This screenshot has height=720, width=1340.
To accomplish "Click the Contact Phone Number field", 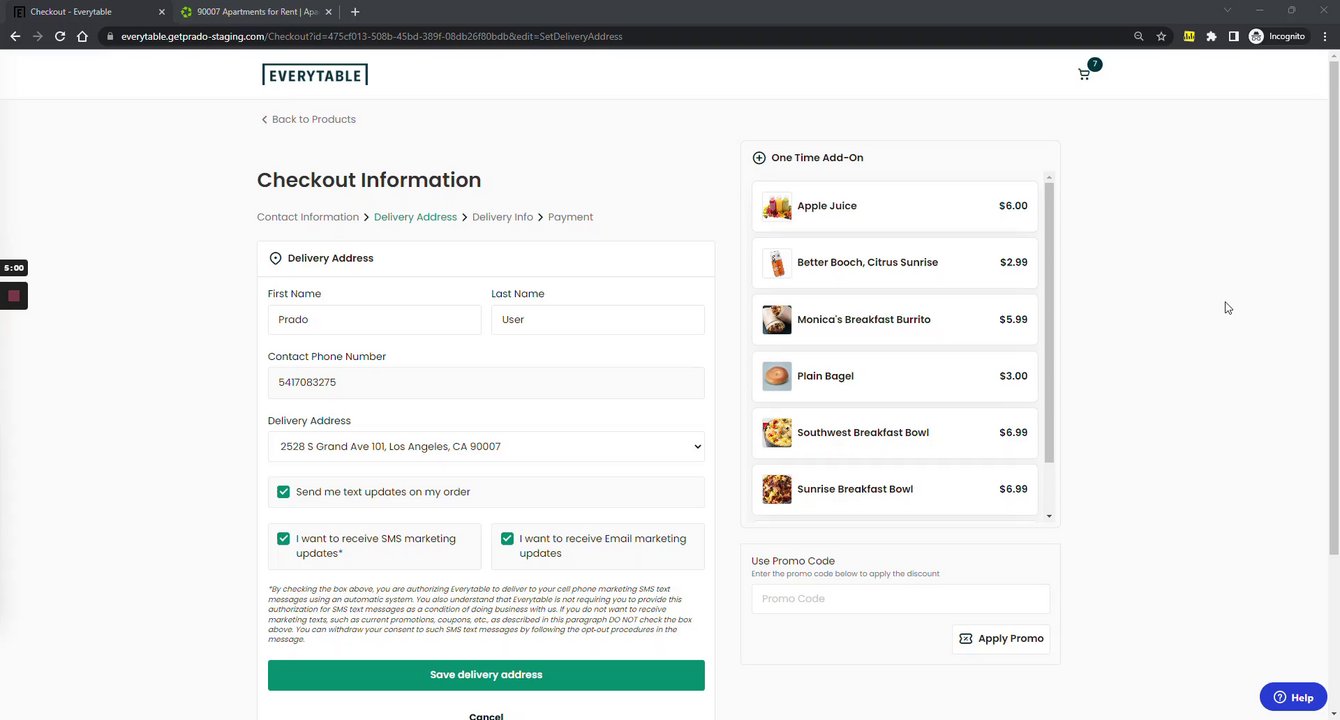I will click(x=486, y=383).
